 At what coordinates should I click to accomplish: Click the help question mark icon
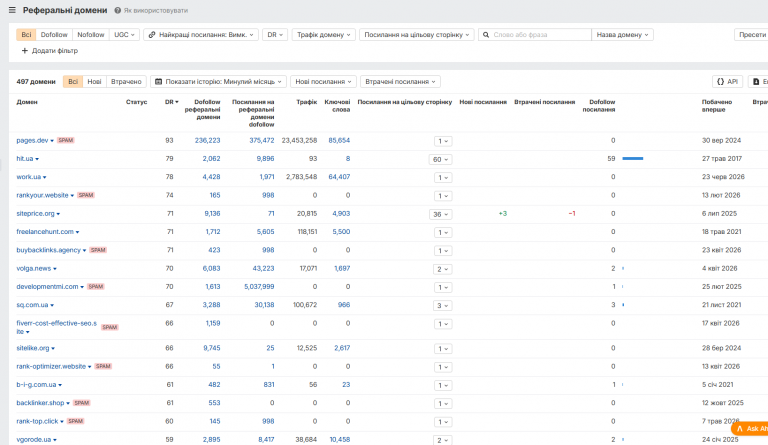pyautogui.click(x=118, y=10)
